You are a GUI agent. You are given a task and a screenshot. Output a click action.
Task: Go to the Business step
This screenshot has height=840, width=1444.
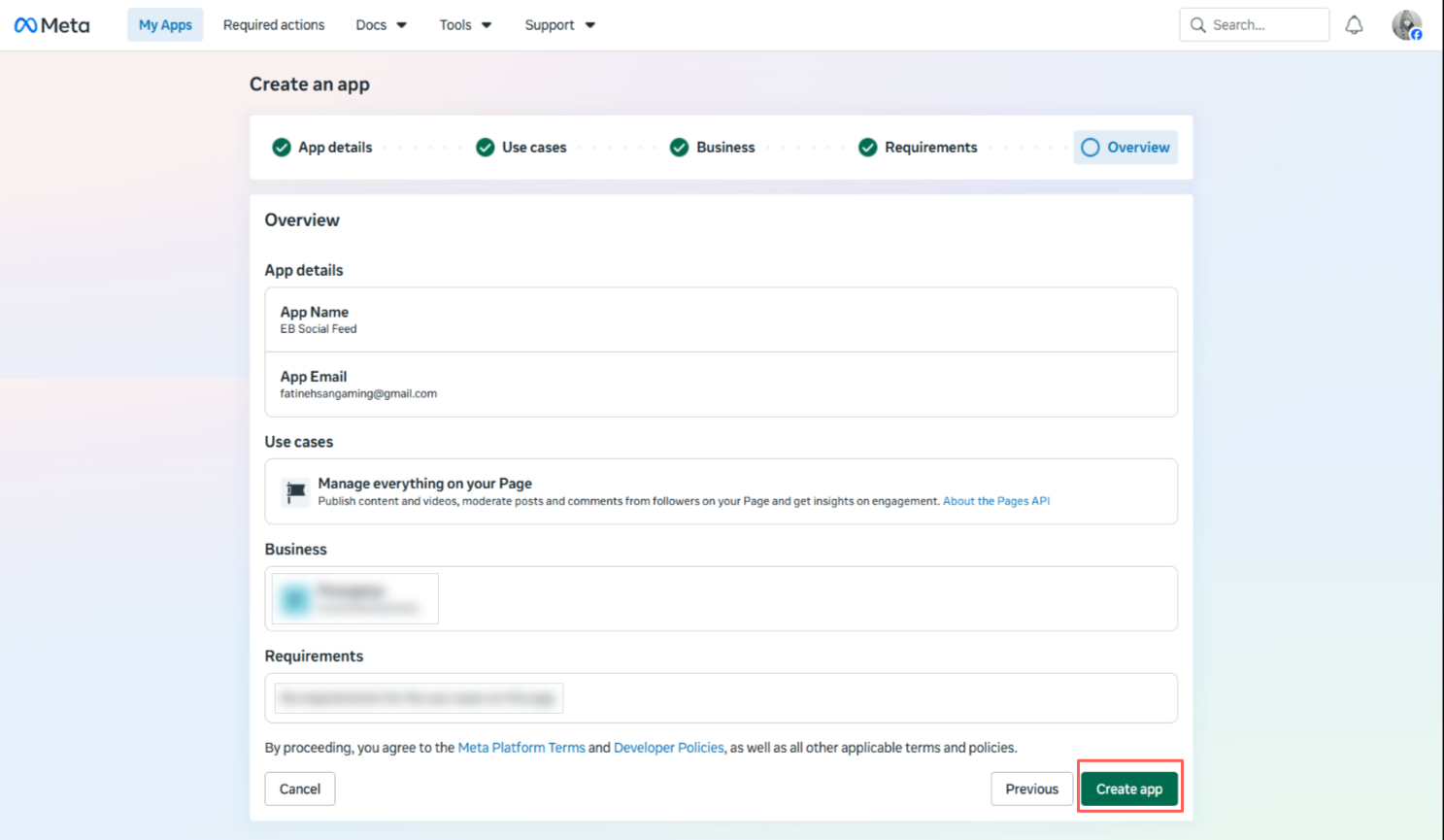(713, 148)
